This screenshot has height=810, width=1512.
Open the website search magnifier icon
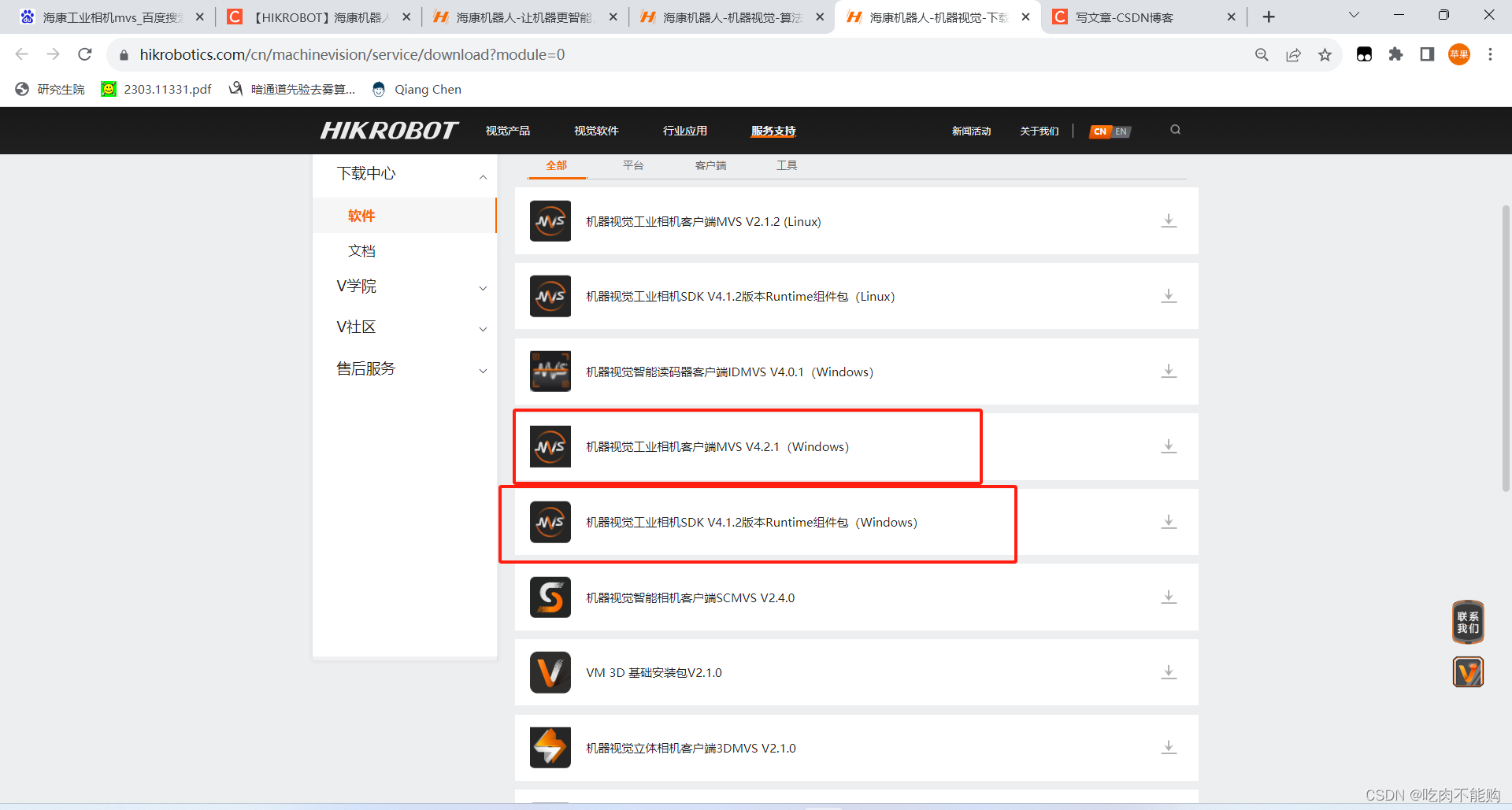click(x=1175, y=130)
